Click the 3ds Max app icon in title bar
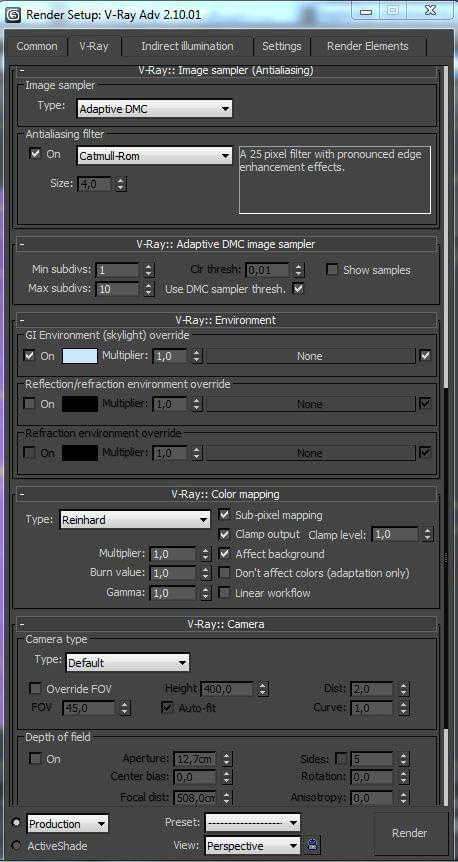458x862 pixels. tap(12, 15)
